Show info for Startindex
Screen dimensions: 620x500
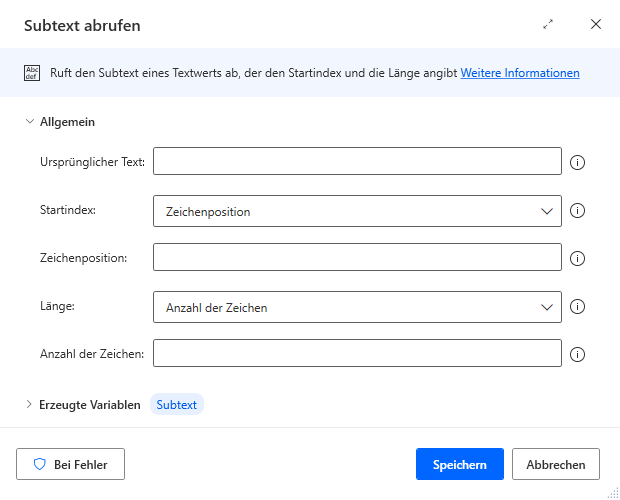coord(577,210)
